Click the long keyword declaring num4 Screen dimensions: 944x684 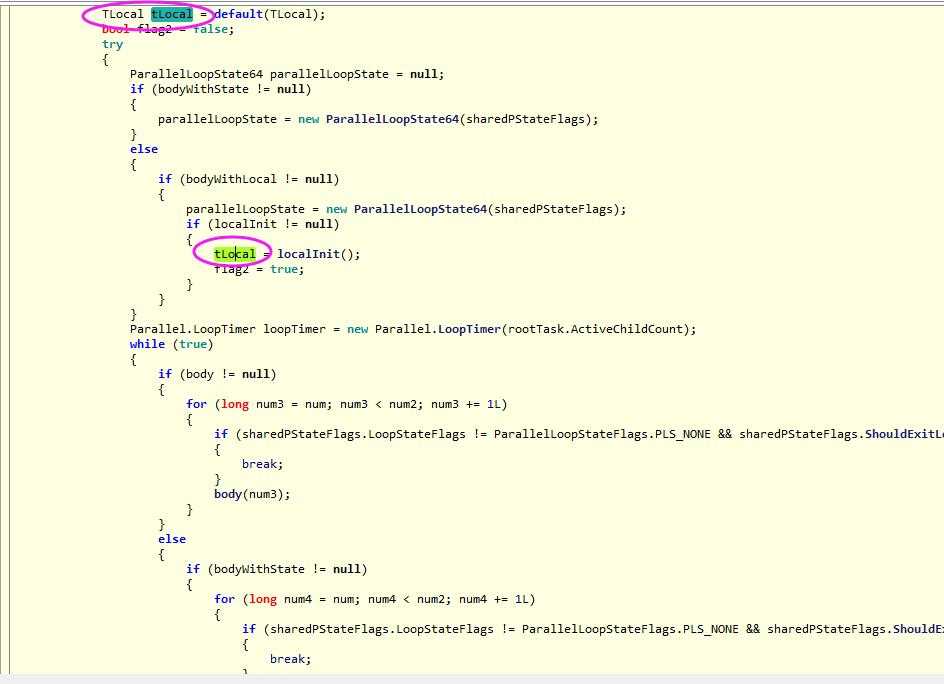tap(263, 599)
